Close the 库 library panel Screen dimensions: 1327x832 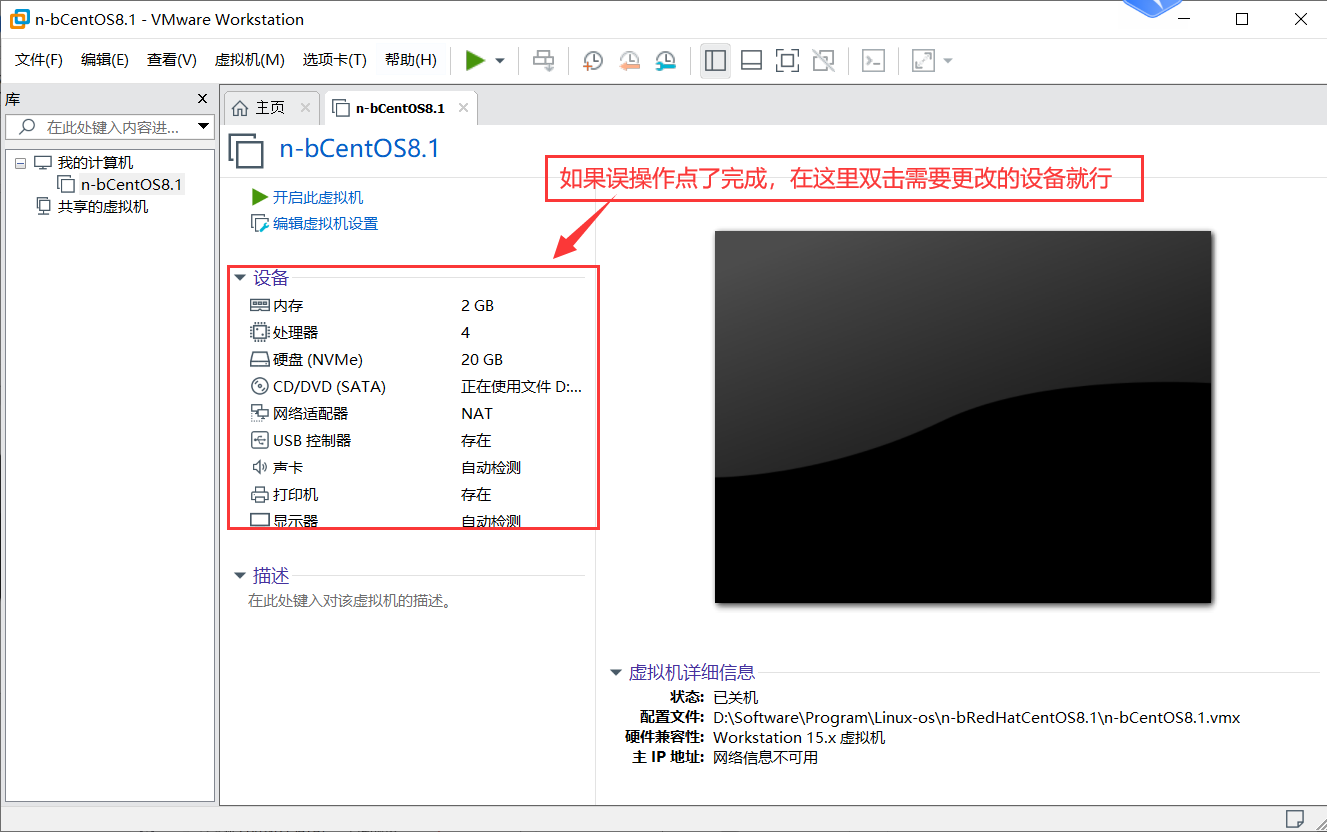pos(203,99)
